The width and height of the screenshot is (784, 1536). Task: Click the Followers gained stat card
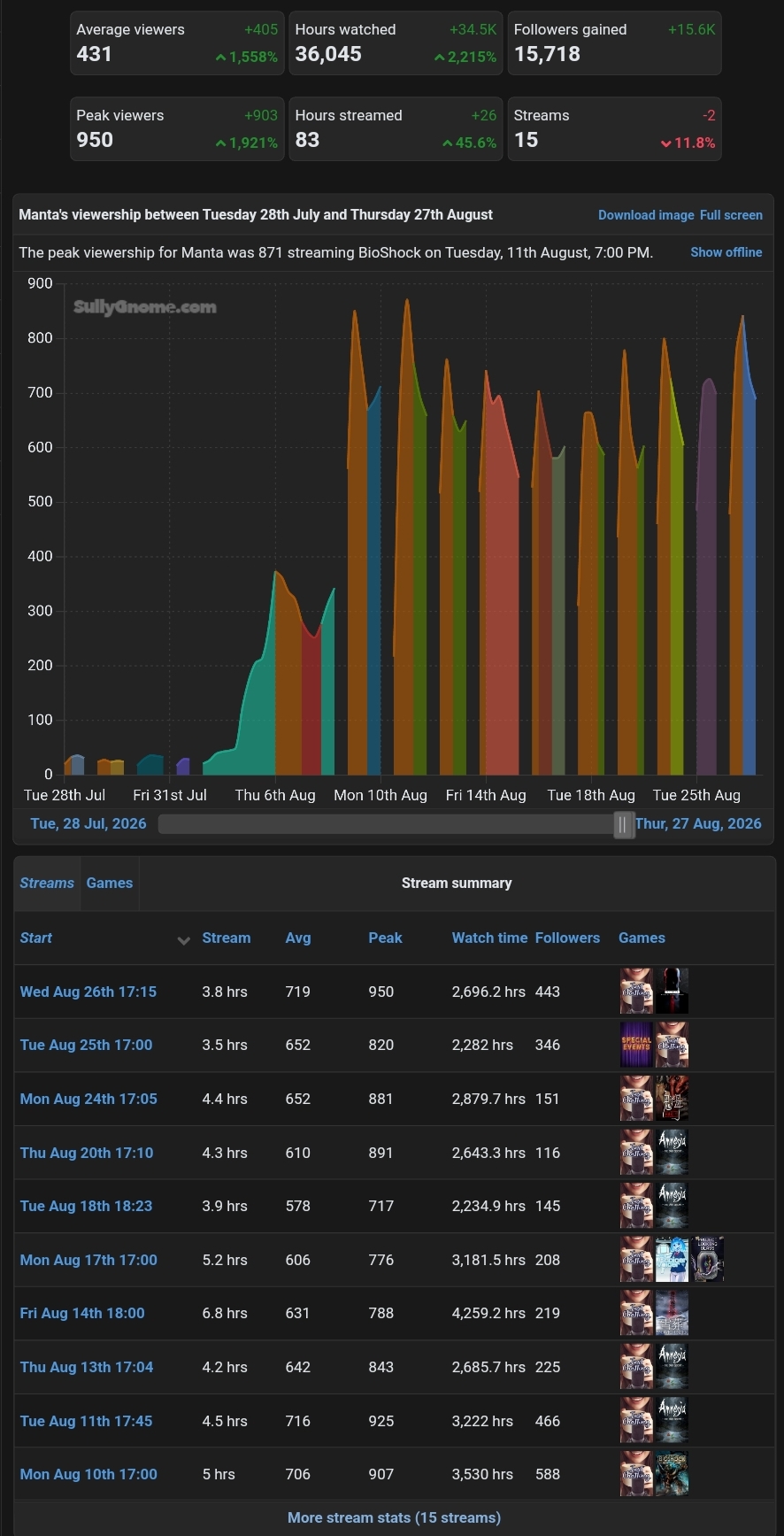pos(614,43)
